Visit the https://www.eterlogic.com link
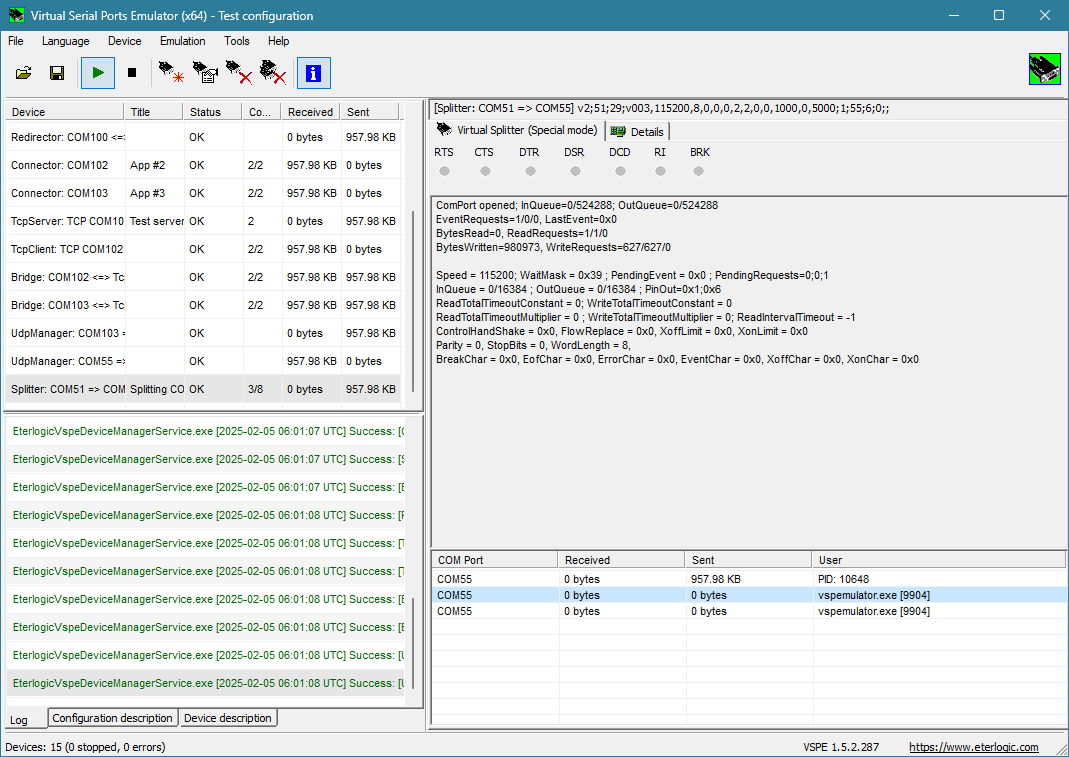This screenshot has height=757, width=1069. [x=974, y=747]
